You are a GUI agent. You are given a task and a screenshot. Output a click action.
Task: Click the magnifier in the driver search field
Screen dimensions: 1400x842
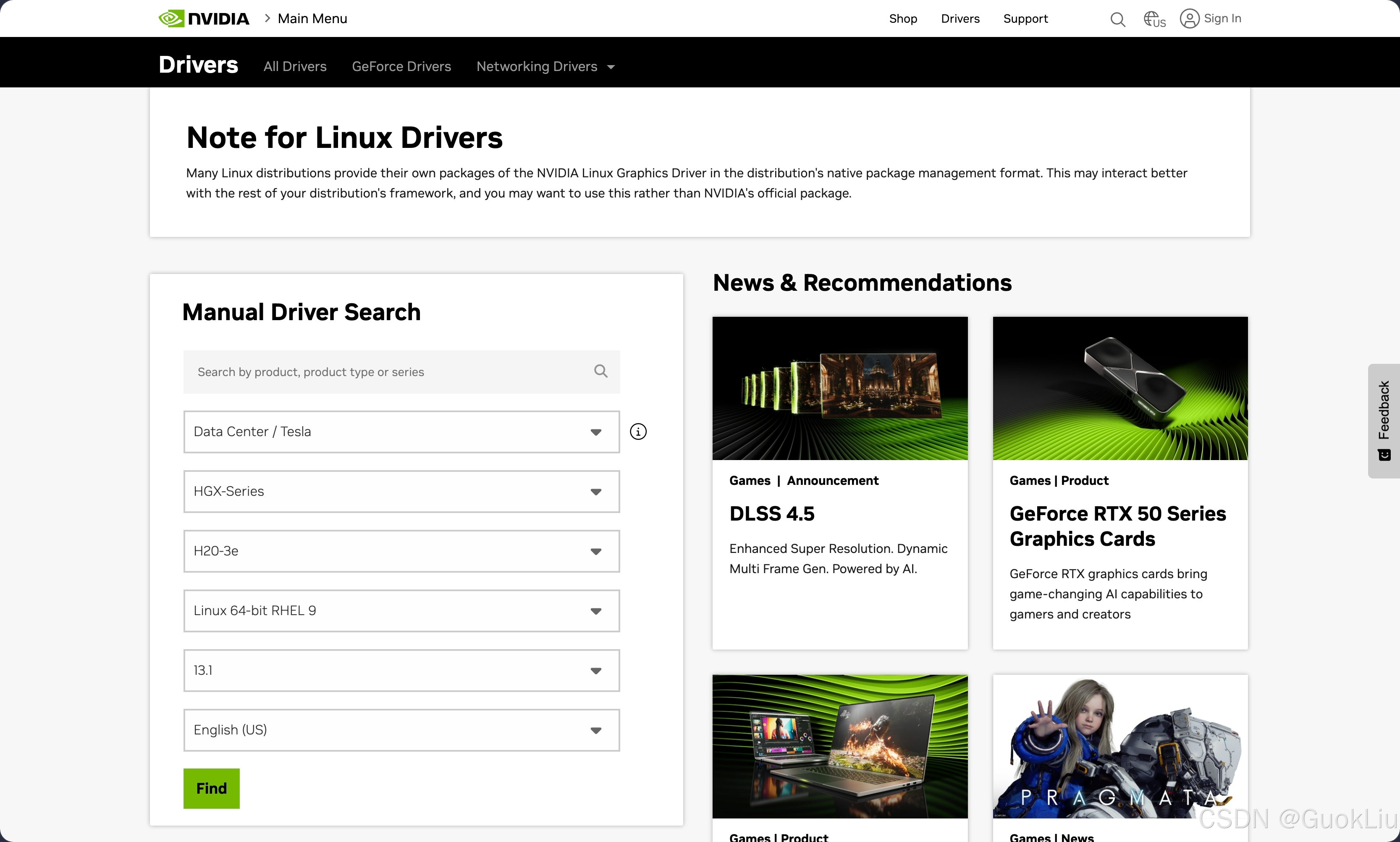600,371
